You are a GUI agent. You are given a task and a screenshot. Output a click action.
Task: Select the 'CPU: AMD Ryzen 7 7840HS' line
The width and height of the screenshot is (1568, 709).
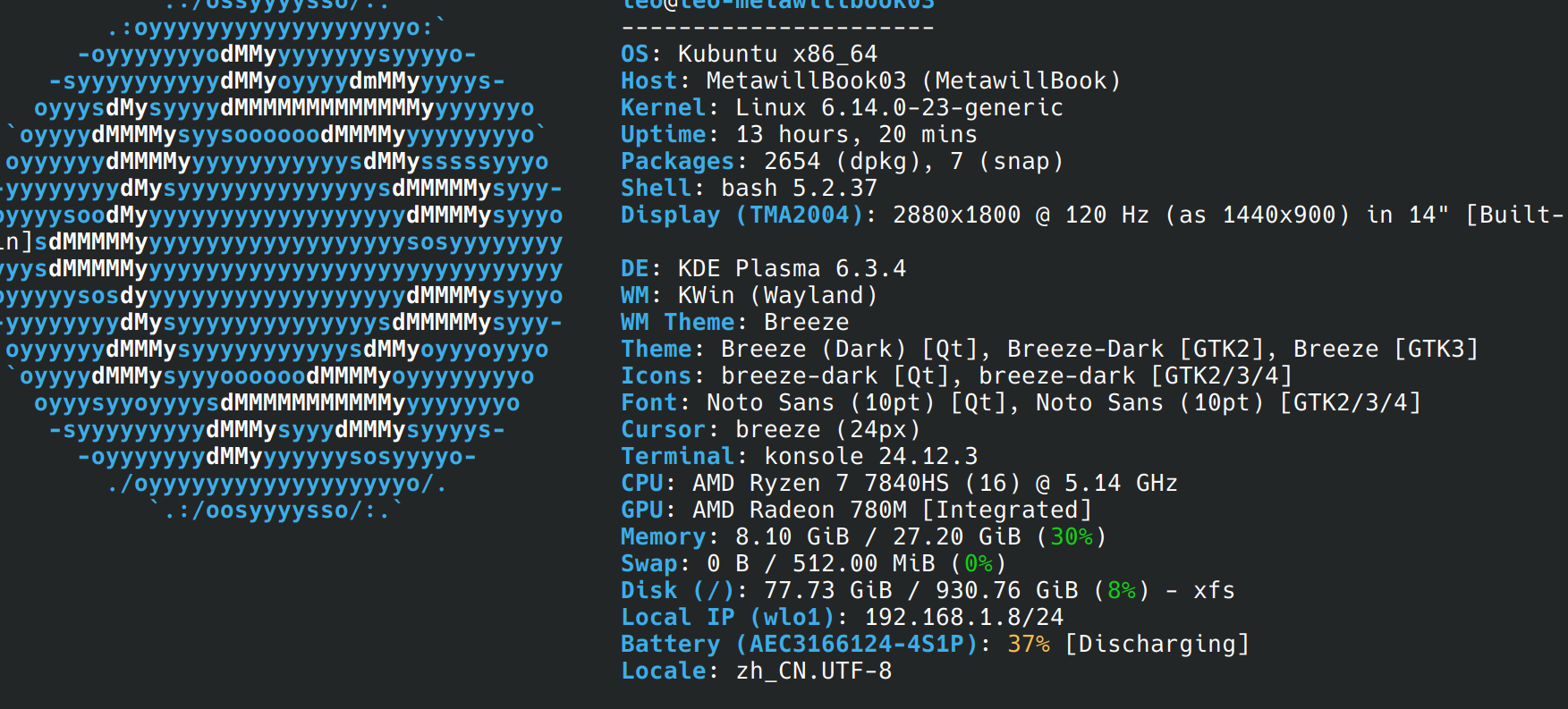[x=900, y=483]
